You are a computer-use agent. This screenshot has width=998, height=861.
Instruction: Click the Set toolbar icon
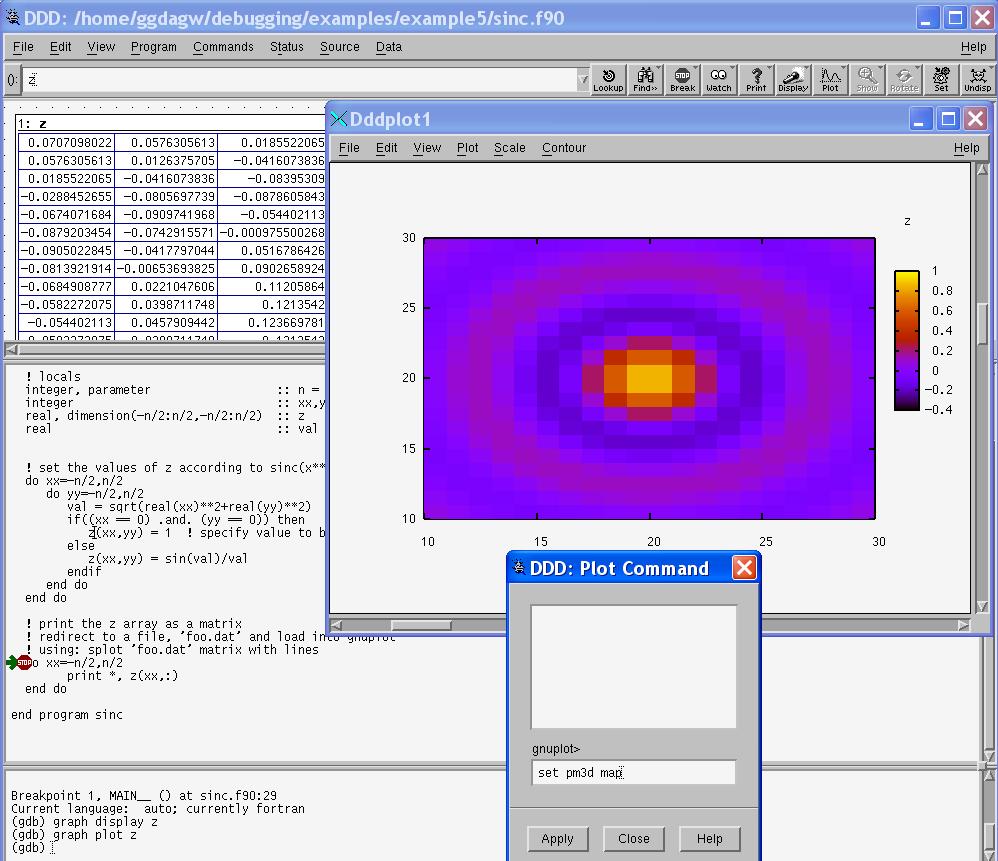coord(941,79)
